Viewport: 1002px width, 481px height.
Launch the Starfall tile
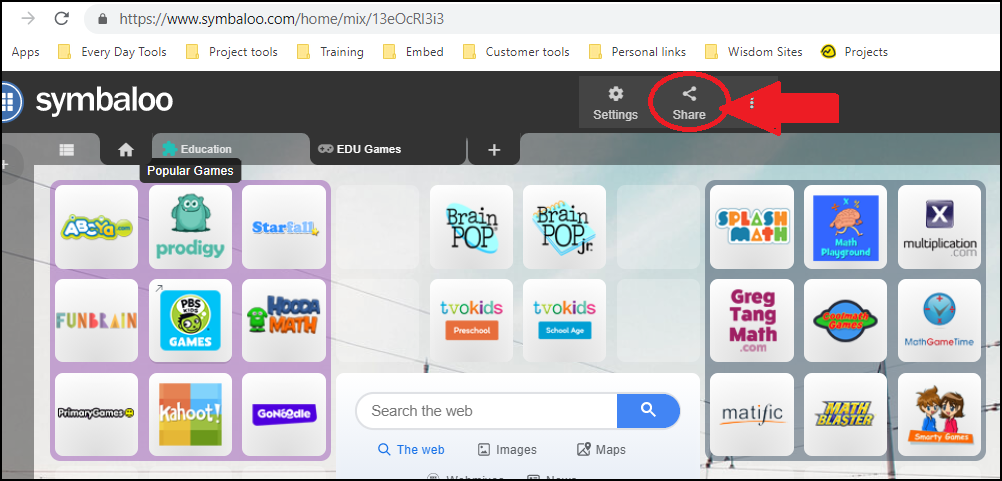pos(284,227)
